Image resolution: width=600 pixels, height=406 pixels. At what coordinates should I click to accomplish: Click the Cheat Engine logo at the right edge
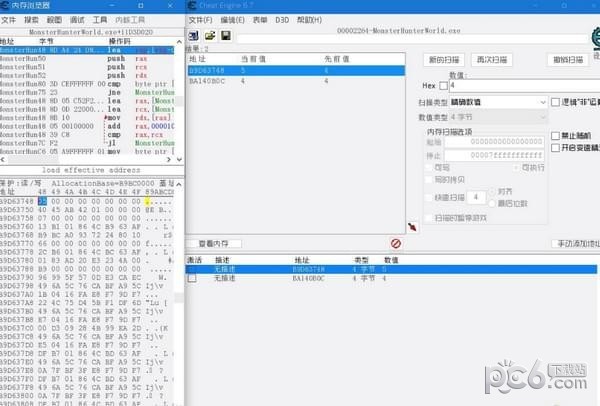596,38
